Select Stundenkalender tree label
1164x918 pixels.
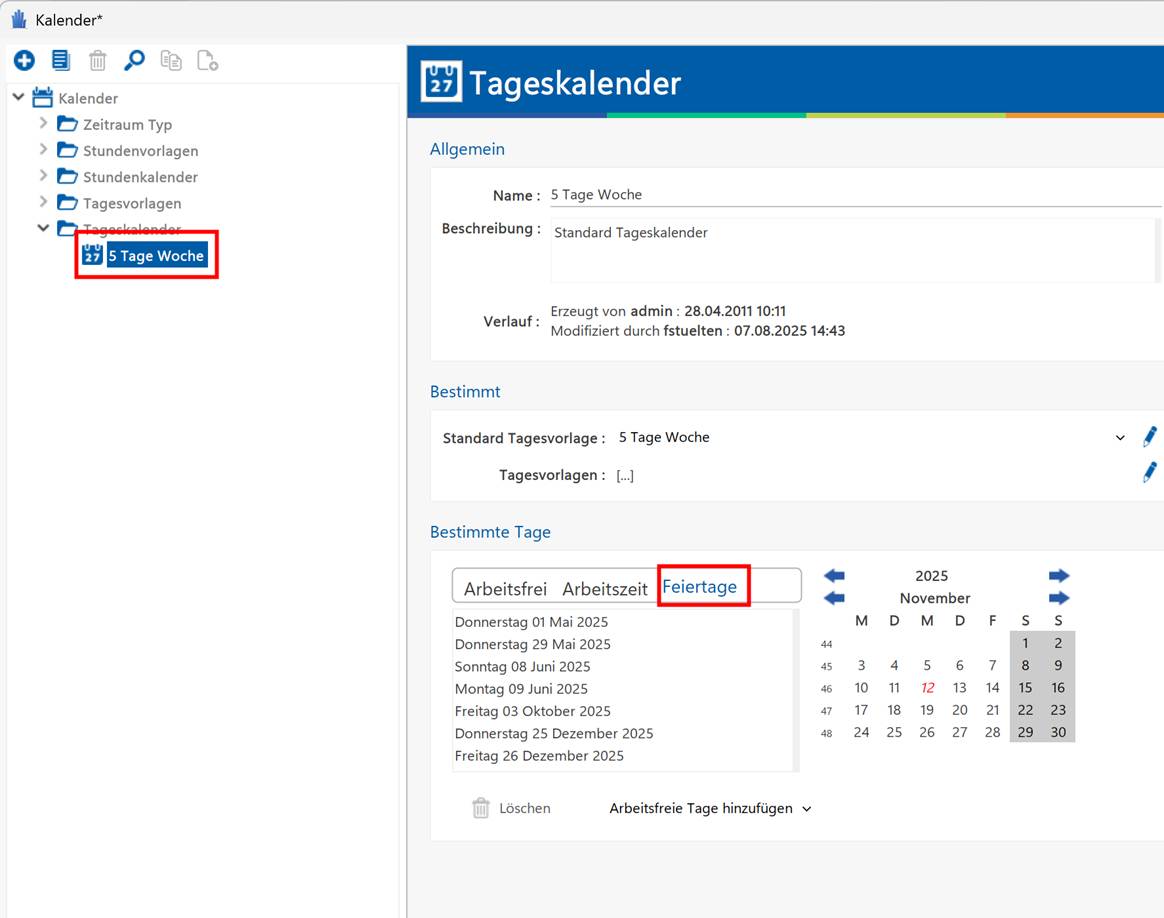point(140,177)
